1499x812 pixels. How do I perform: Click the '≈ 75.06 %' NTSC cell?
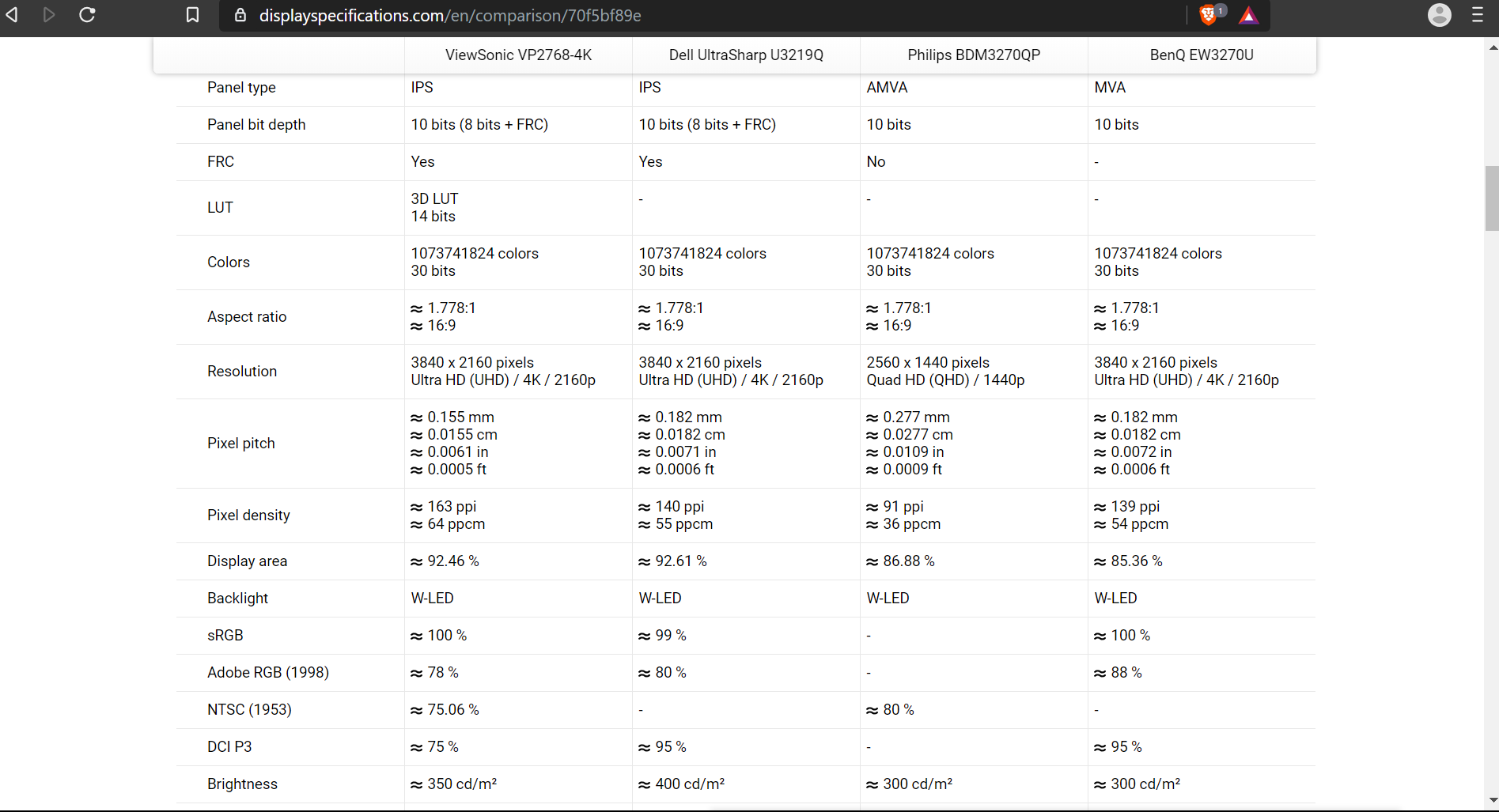445,710
